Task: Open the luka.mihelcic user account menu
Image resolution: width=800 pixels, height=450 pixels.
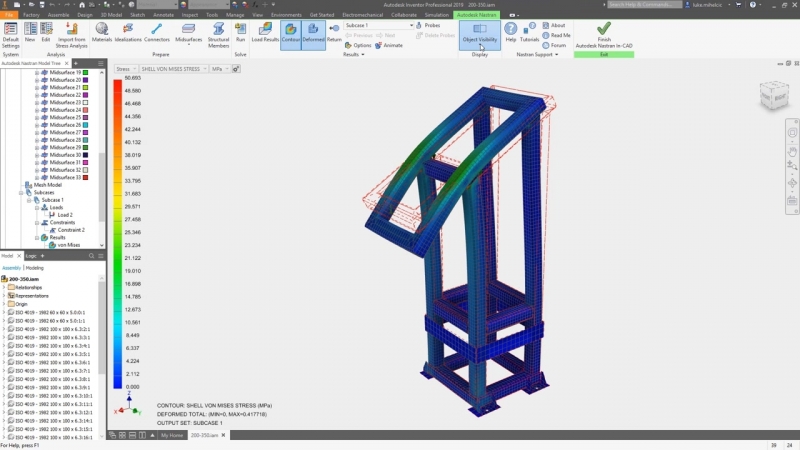Action: coord(707,5)
